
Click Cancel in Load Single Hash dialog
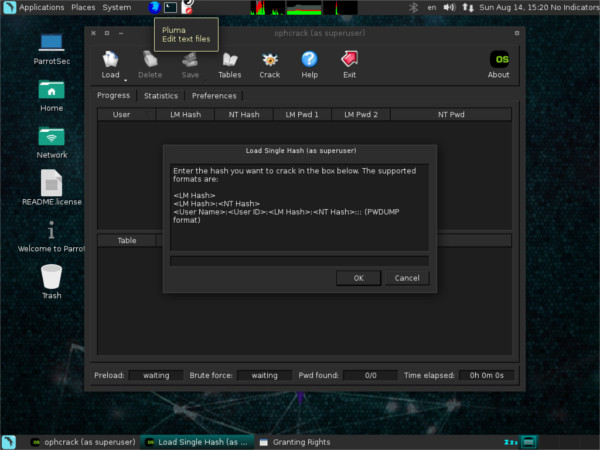[407, 278]
